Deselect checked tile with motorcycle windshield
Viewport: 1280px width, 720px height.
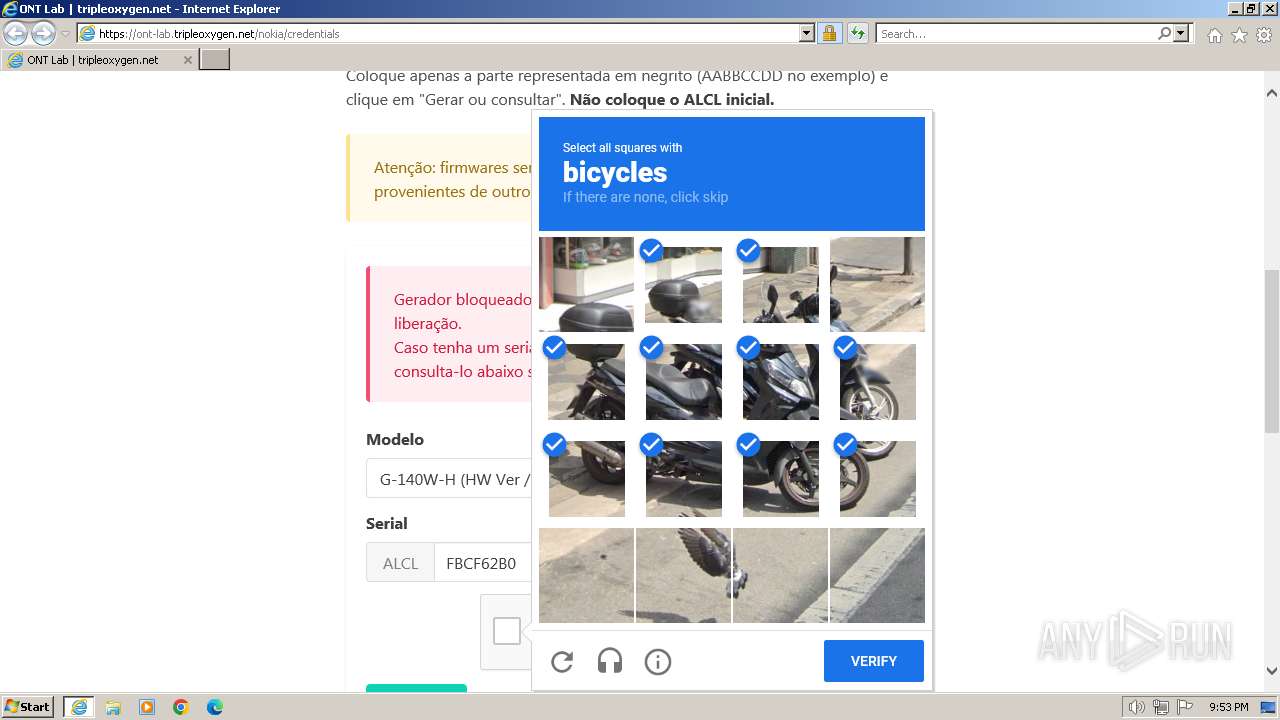pyautogui.click(x=780, y=284)
